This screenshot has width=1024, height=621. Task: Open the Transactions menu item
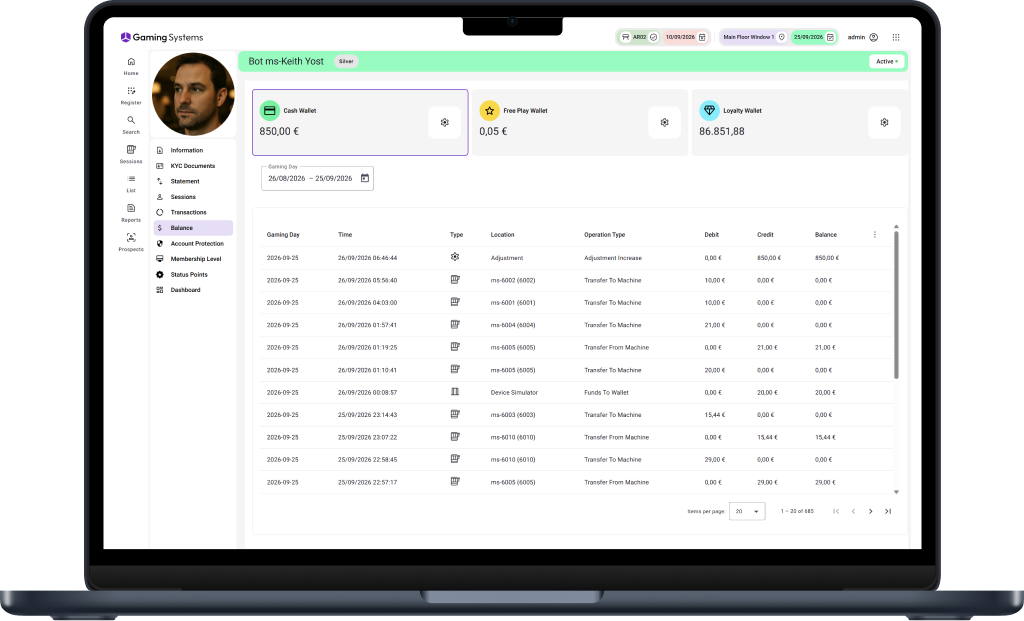coord(193,212)
